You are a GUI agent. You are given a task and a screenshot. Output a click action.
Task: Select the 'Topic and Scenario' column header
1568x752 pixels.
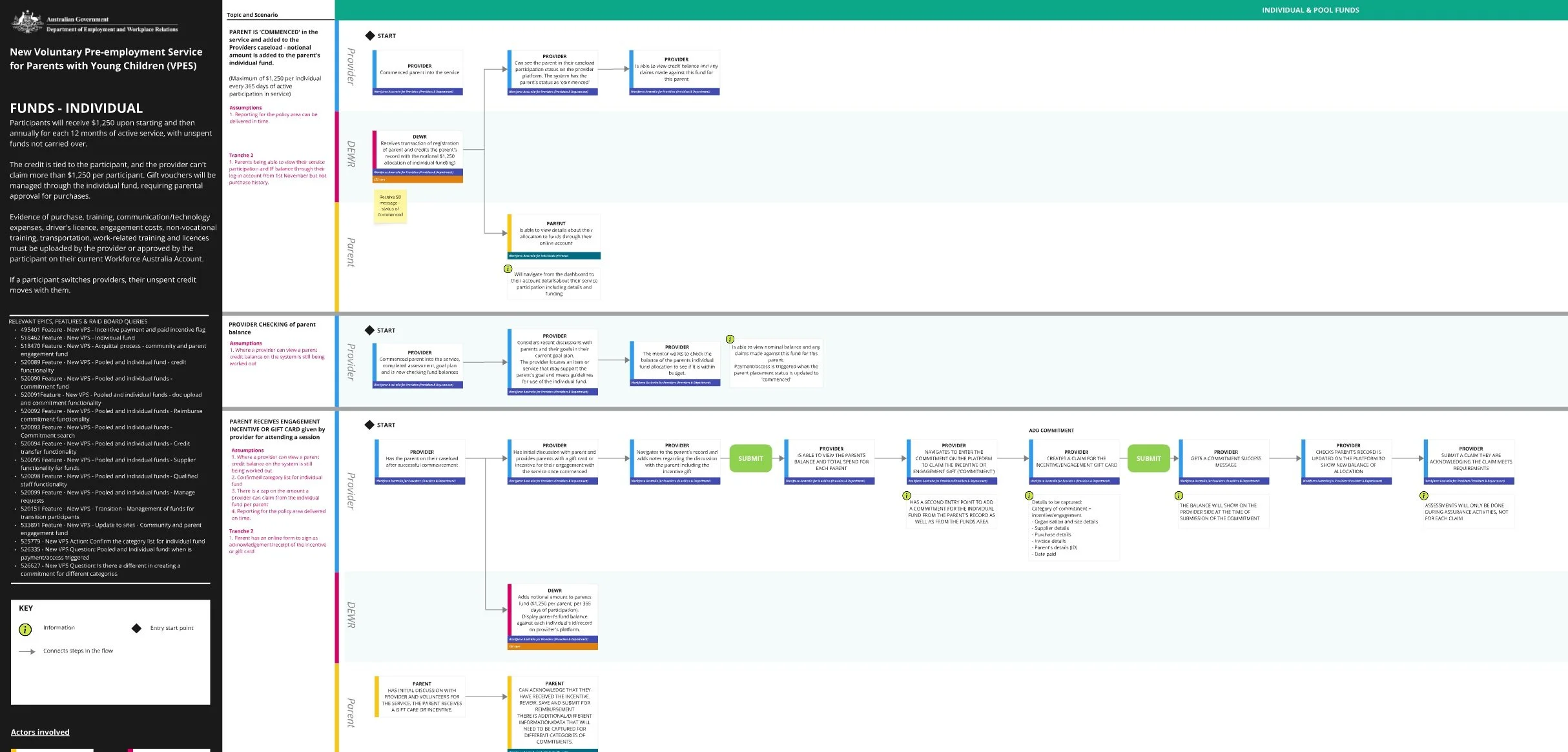[x=253, y=15]
